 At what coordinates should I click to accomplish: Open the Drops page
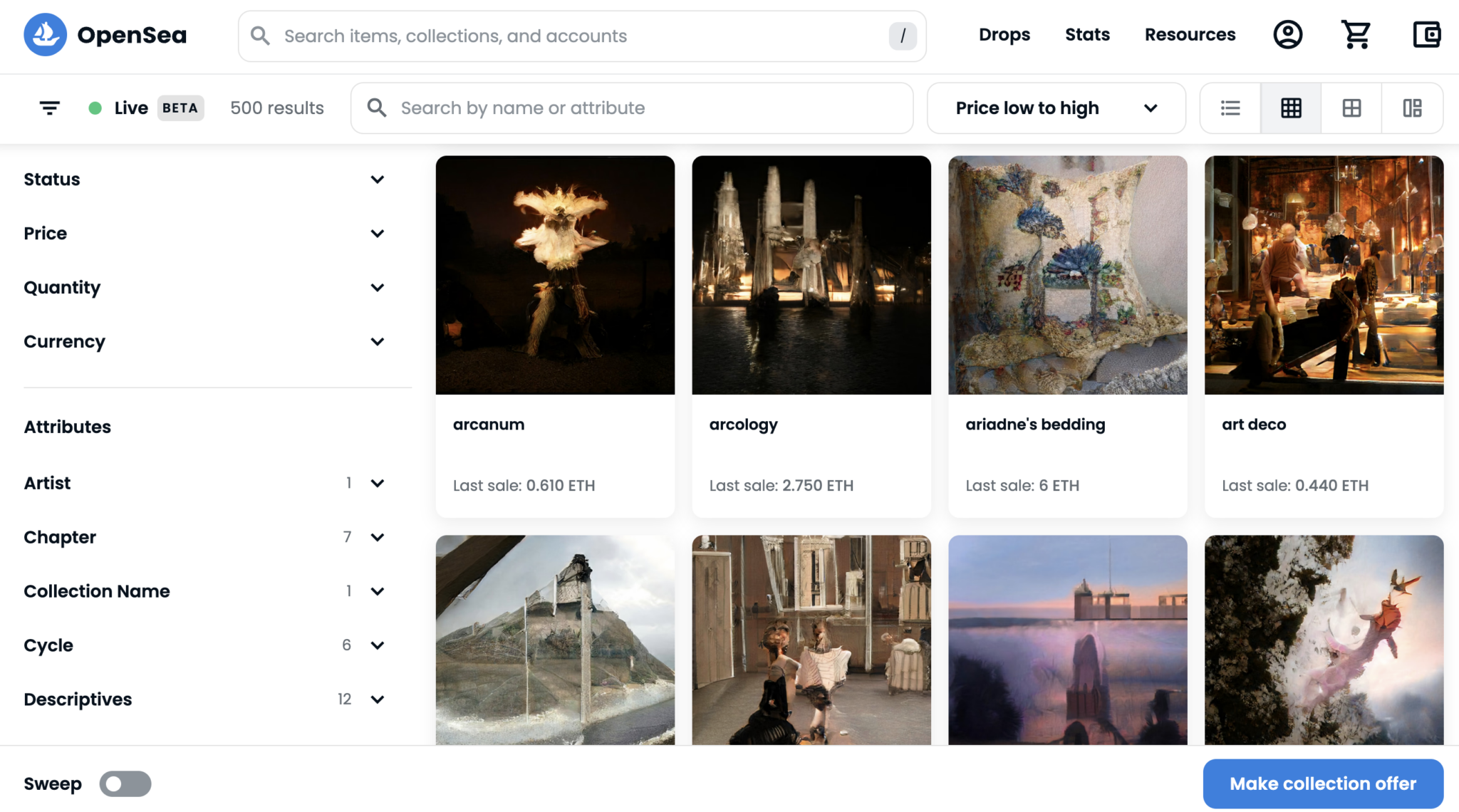tap(1004, 34)
